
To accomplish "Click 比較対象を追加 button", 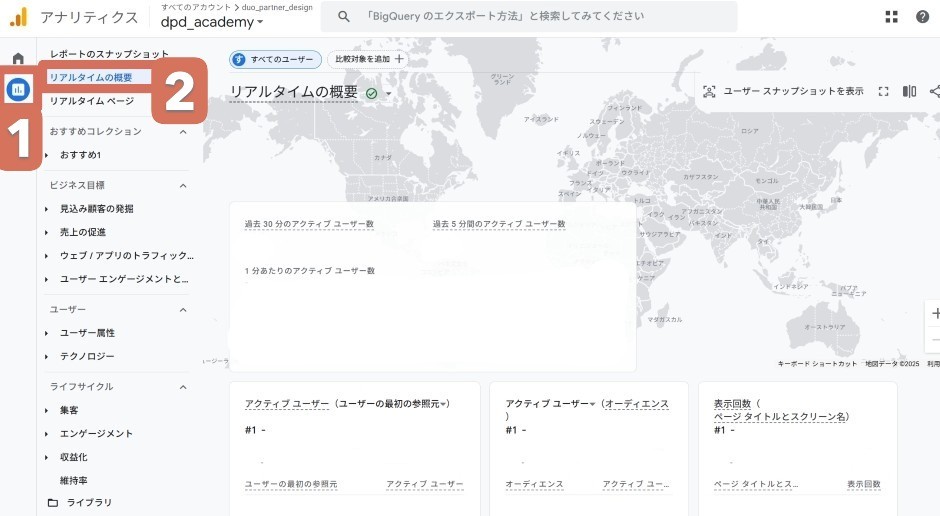I will click(367, 59).
